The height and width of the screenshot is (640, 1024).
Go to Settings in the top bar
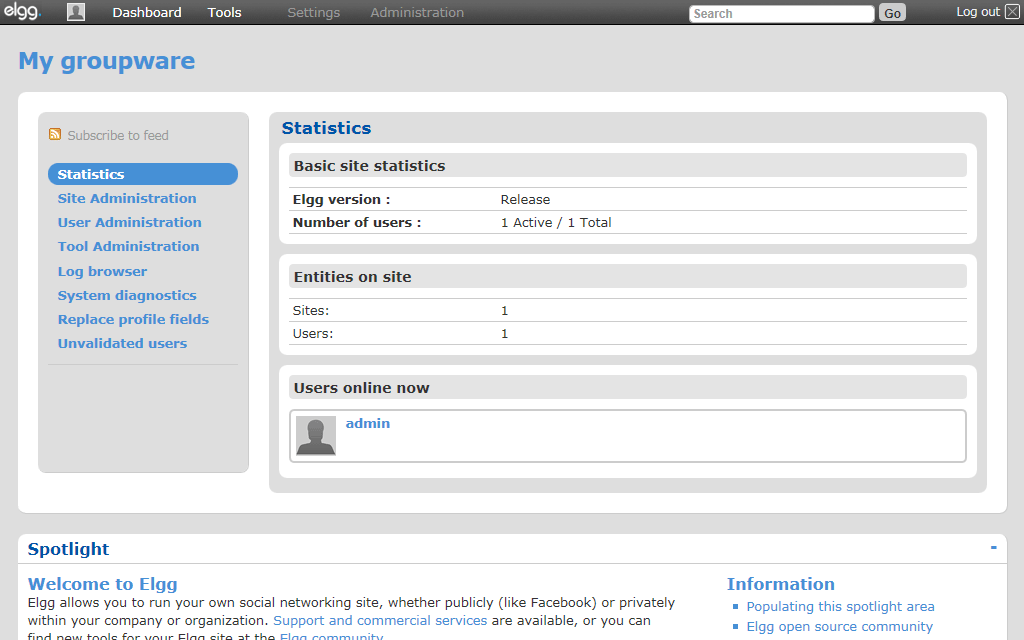313,13
